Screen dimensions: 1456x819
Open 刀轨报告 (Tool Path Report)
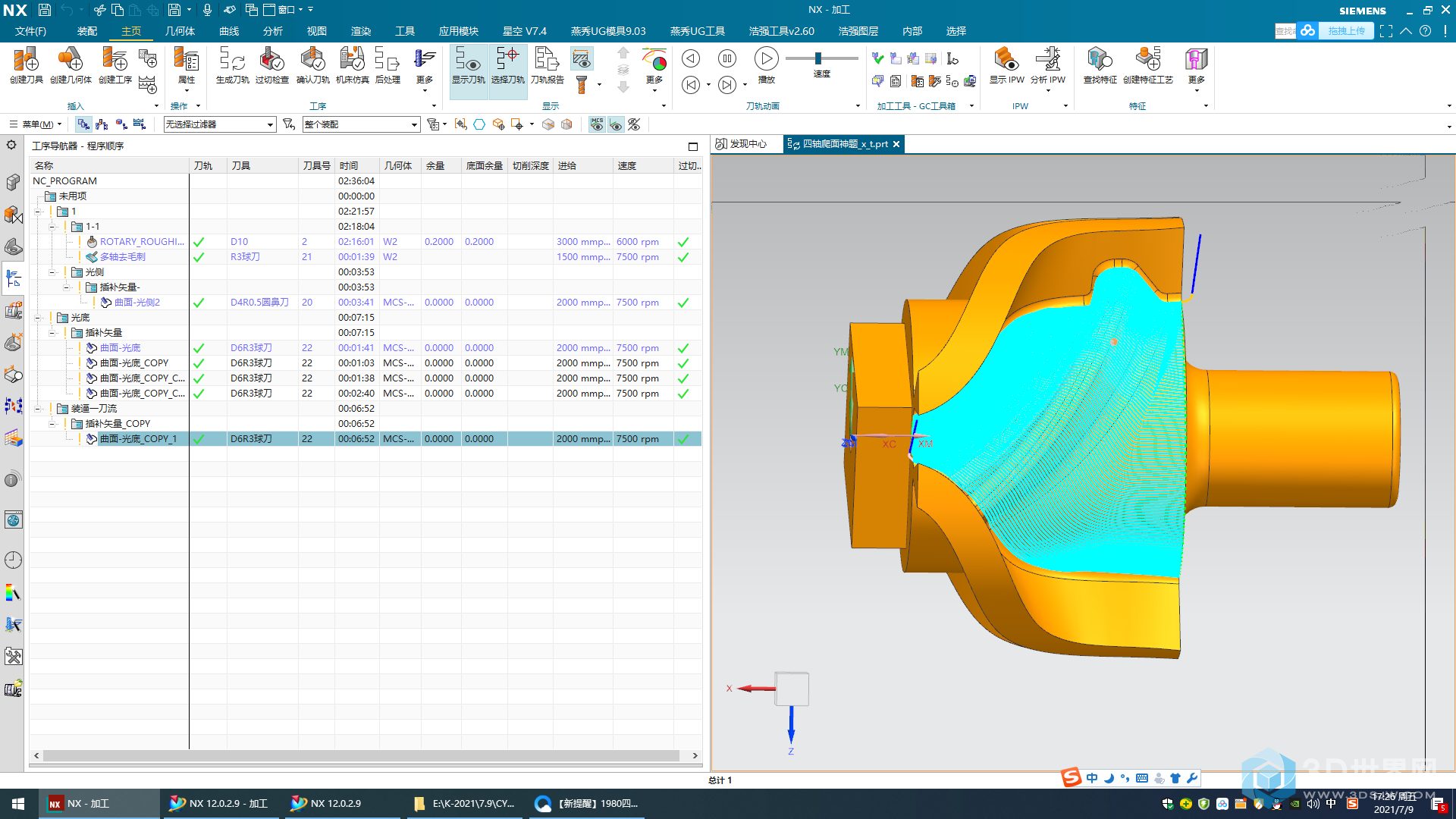[547, 65]
